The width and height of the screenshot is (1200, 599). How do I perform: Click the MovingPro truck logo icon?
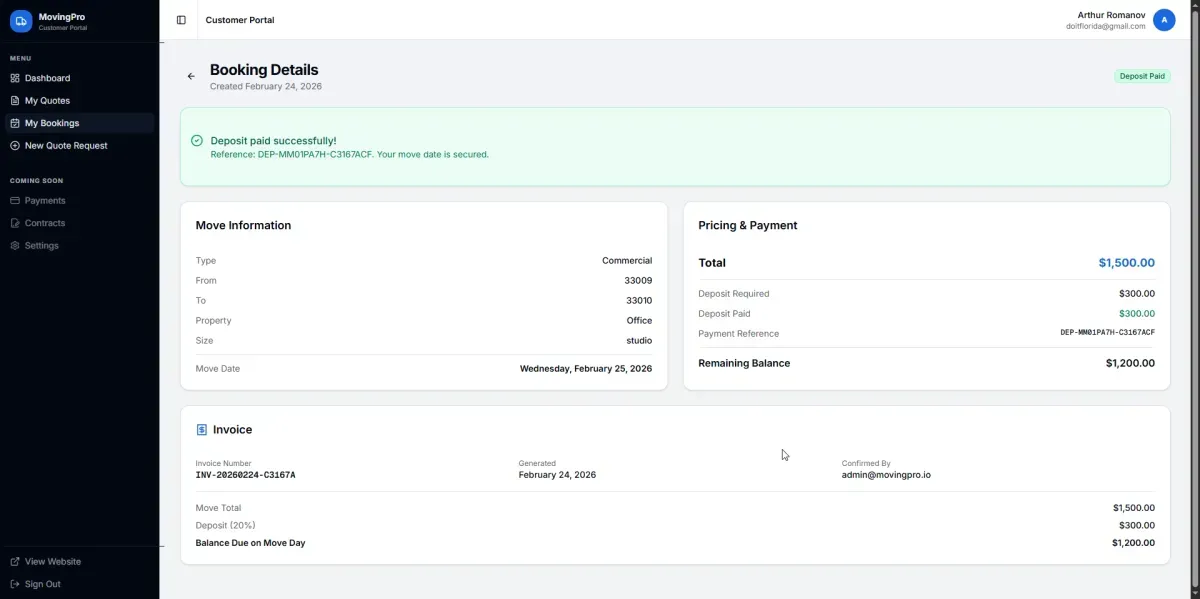point(21,21)
